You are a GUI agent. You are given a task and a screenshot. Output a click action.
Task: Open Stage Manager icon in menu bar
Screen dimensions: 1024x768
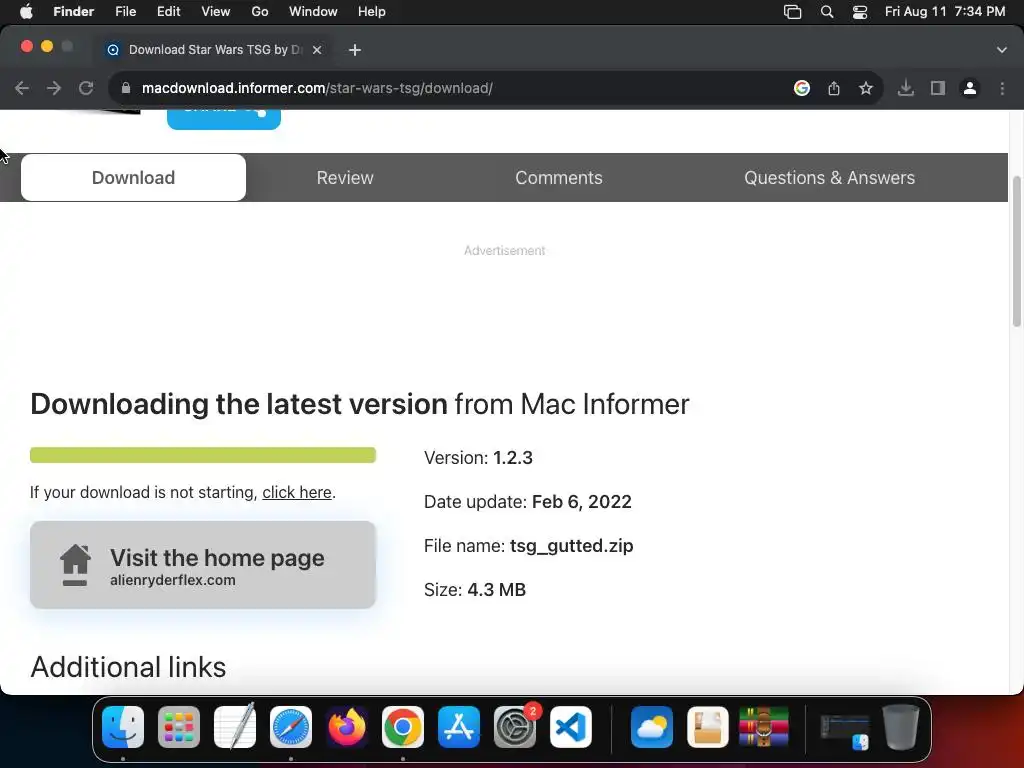[792, 12]
